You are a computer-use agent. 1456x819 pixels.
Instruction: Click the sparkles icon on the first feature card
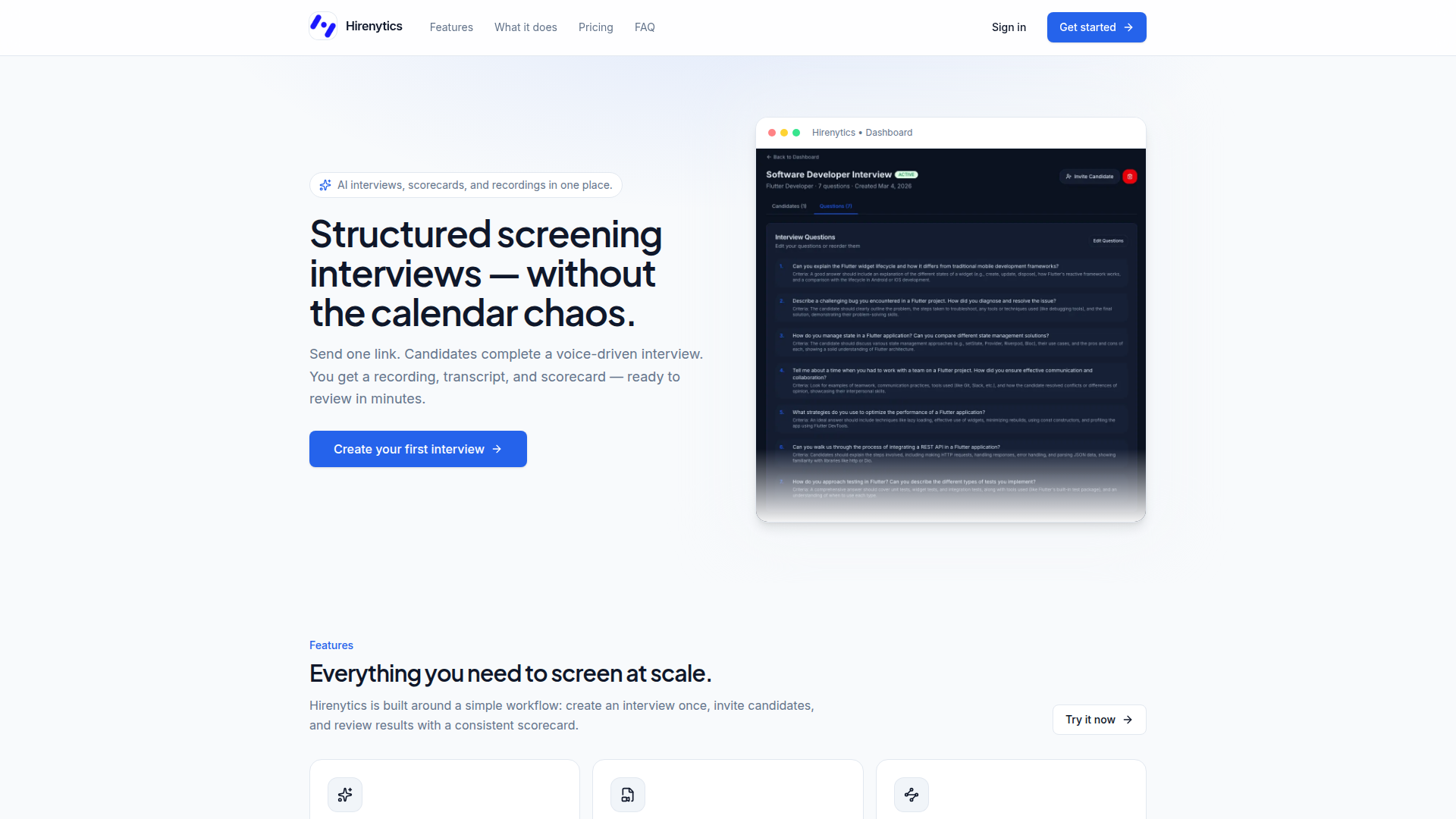click(345, 795)
